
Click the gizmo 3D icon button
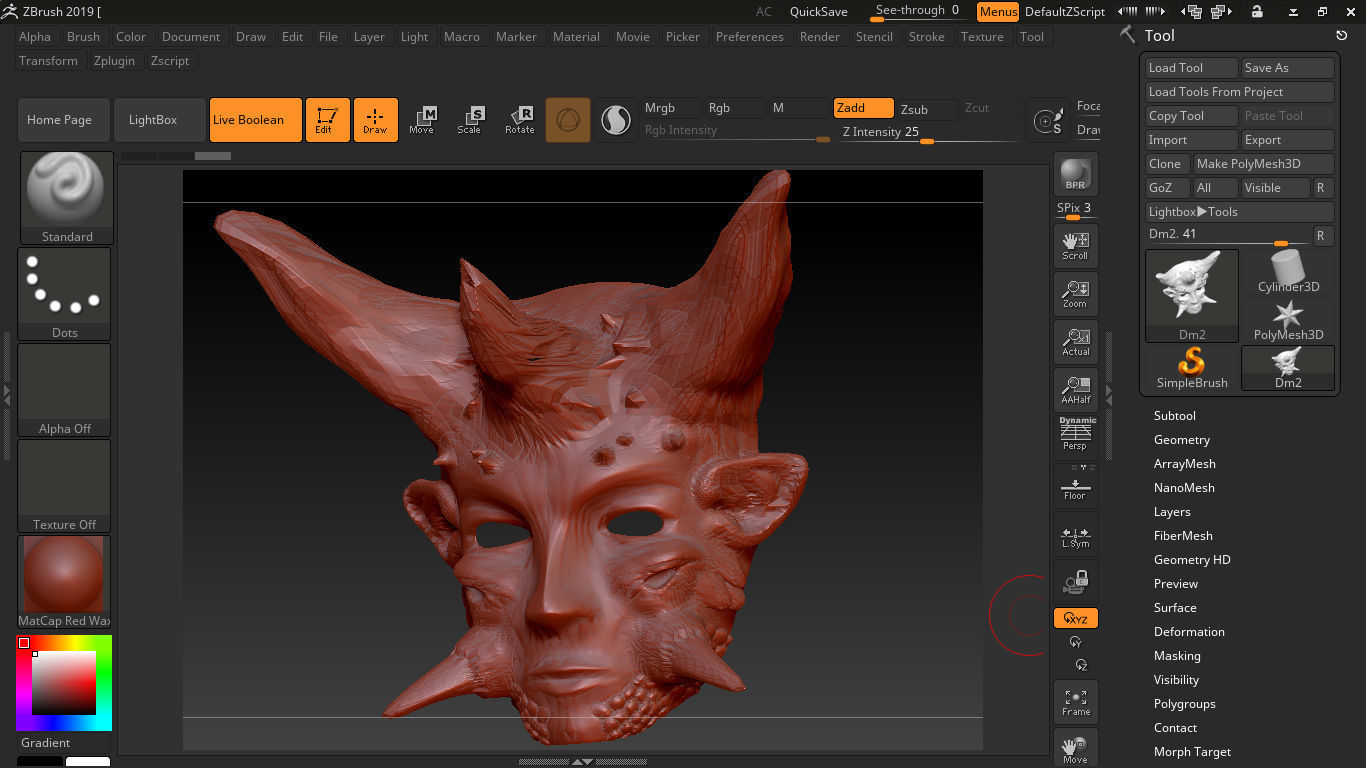click(567, 120)
